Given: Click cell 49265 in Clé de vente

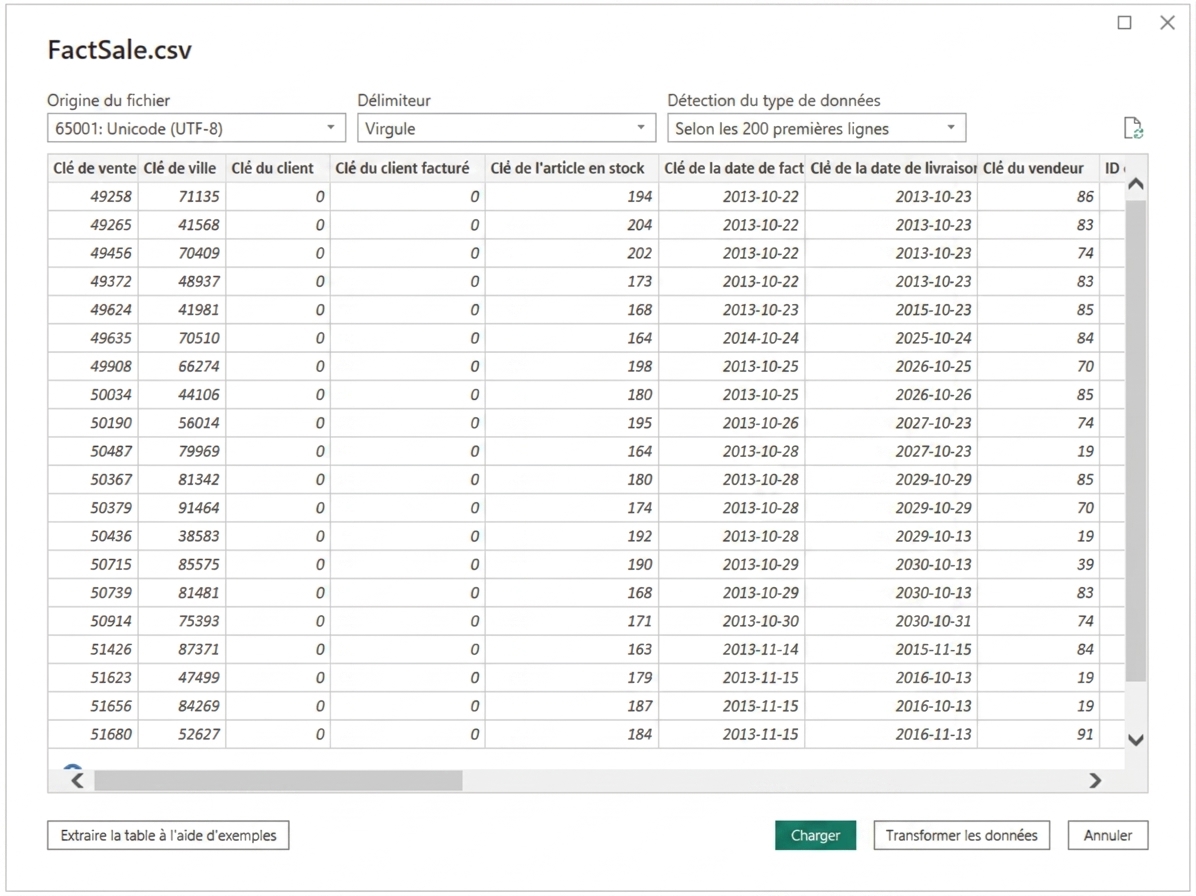Looking at the screenshot, I should pyautogui.click(x=93, y=224).
